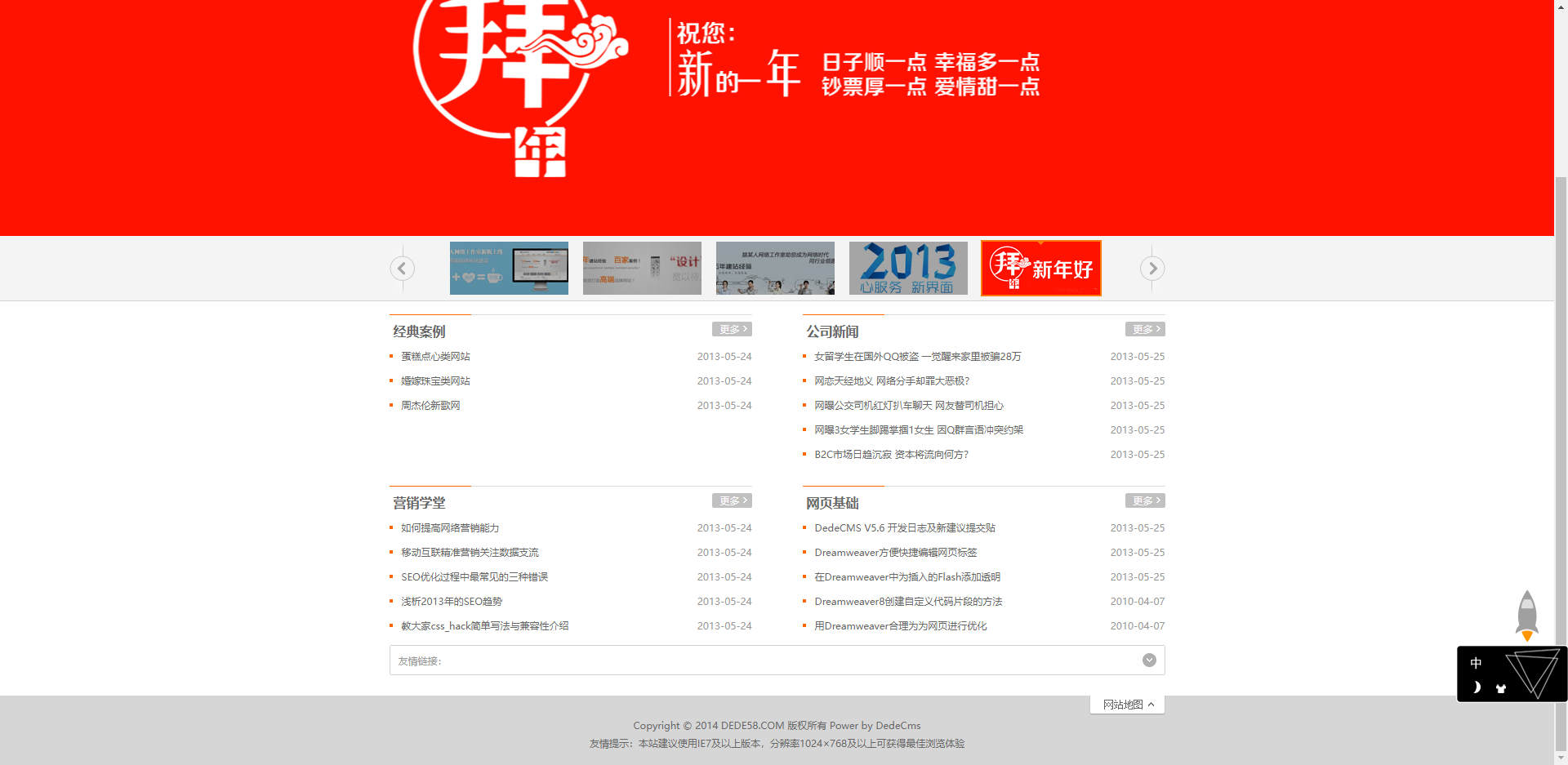Viewport: 1568px width, 765px height.
Task: Open article B2C市场日趋沉寂 资本将流向何方
Action: (891, 455)
